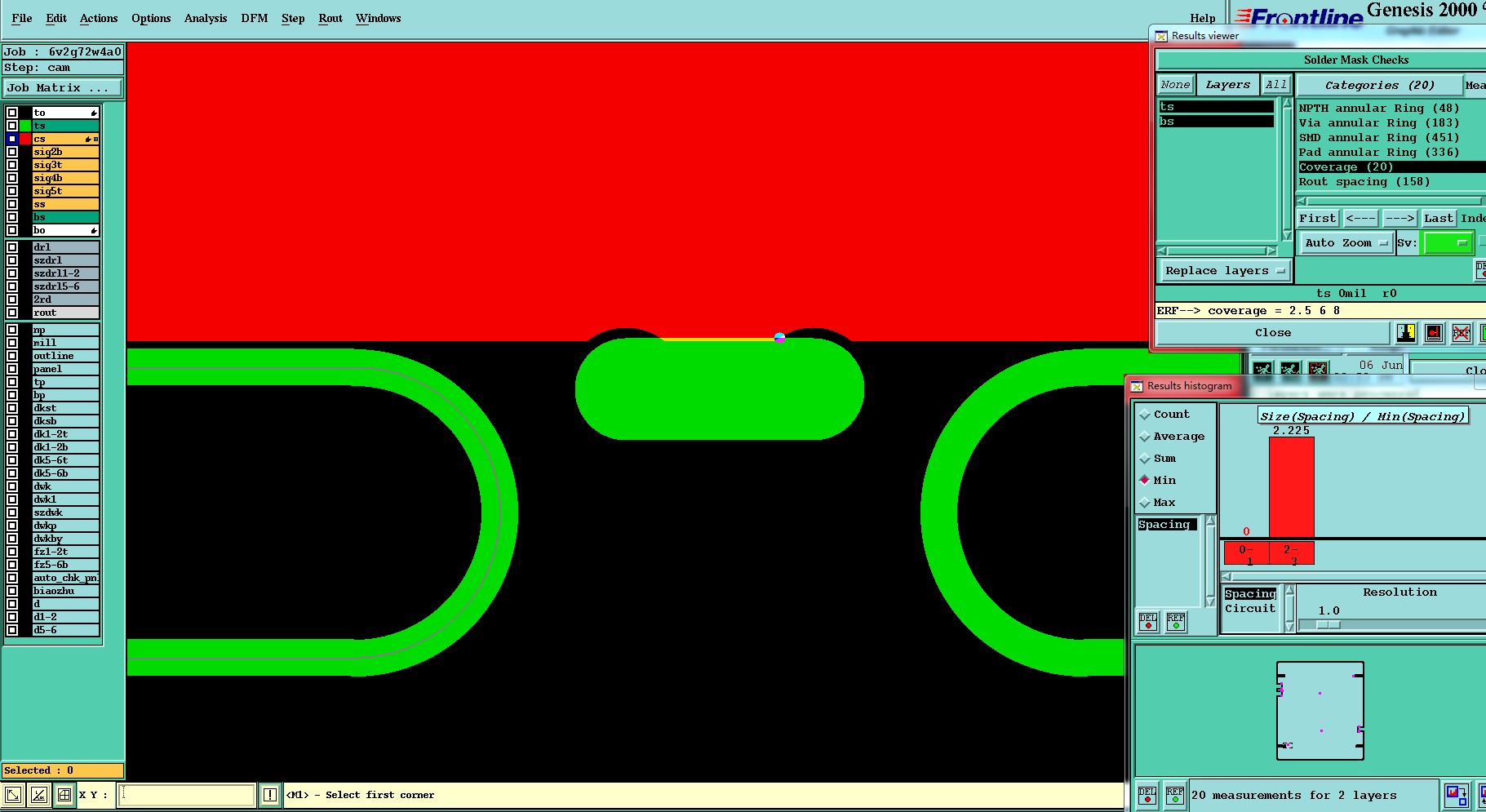Click the red color box of the cs layer
Viewport: 1486px width, 812px height.
point(25,139)
